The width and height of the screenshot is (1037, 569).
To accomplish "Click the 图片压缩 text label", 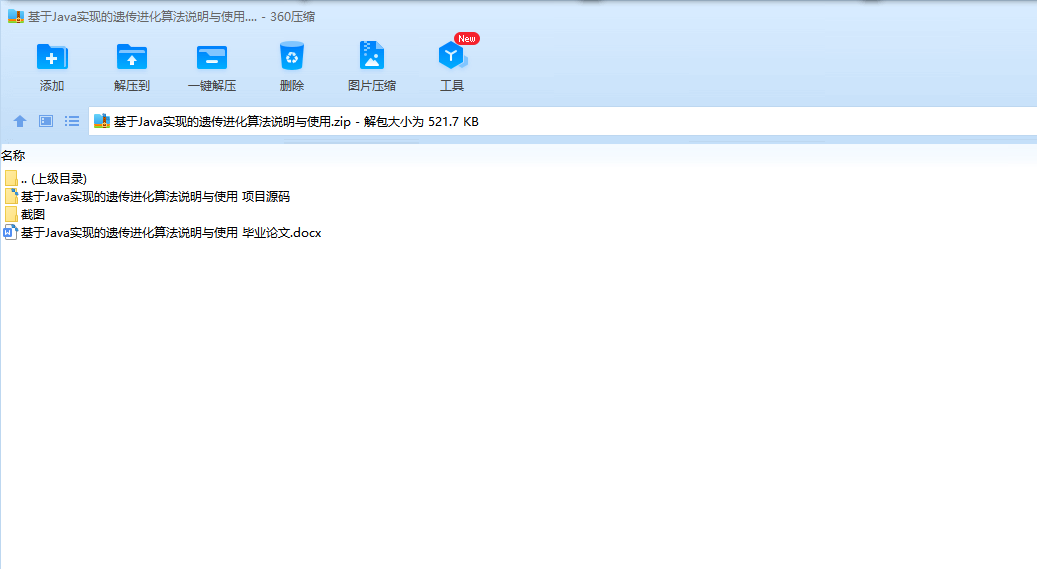I will [372, 86].
